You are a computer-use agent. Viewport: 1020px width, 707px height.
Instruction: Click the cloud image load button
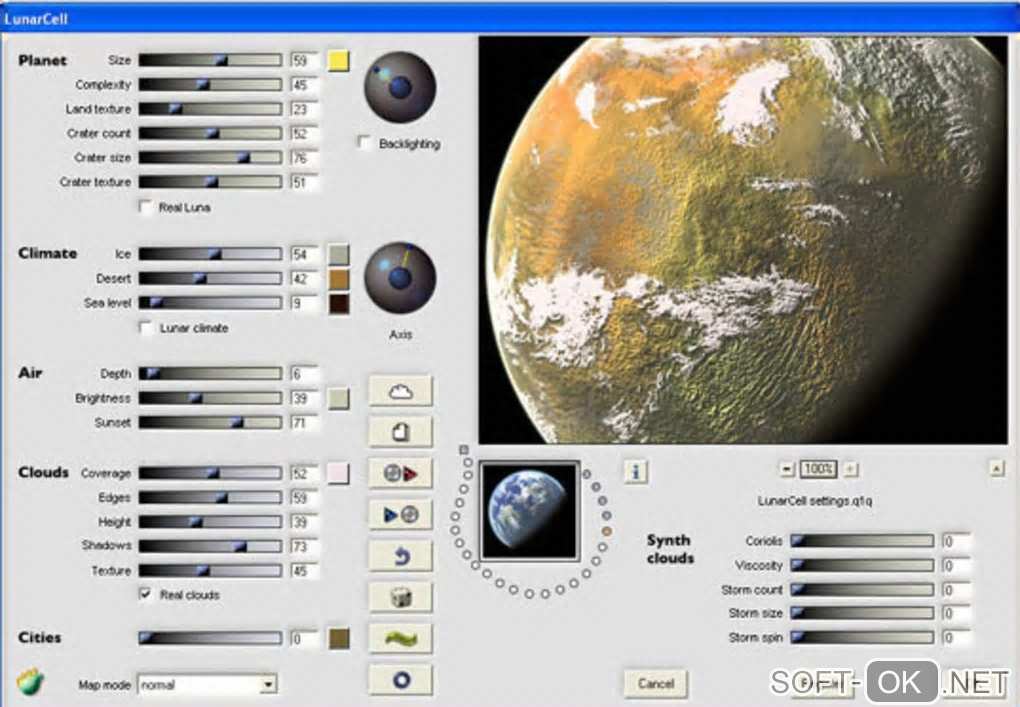[400, 391]
